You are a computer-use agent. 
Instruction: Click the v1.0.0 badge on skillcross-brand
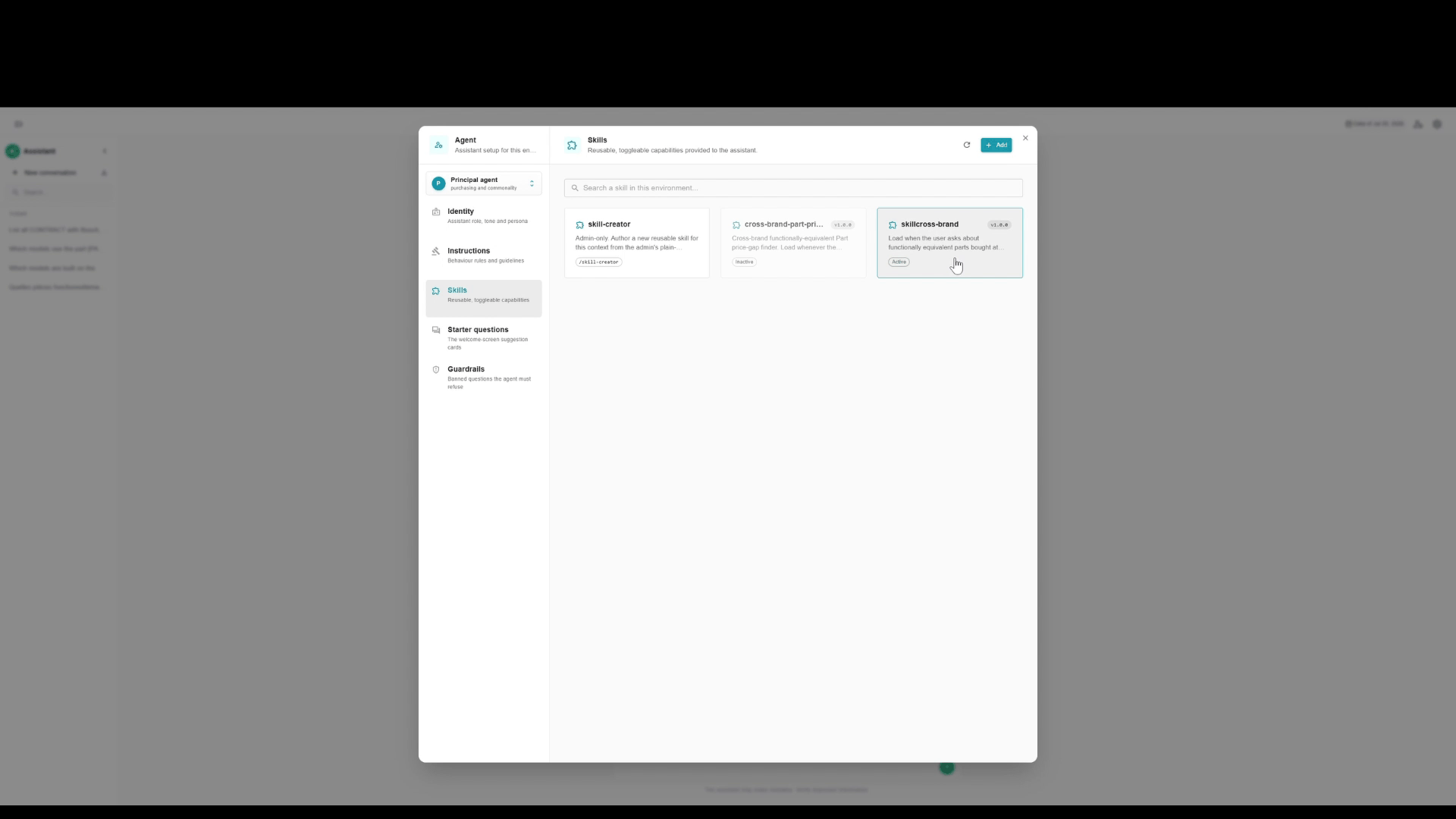click(x=999, y=225)
